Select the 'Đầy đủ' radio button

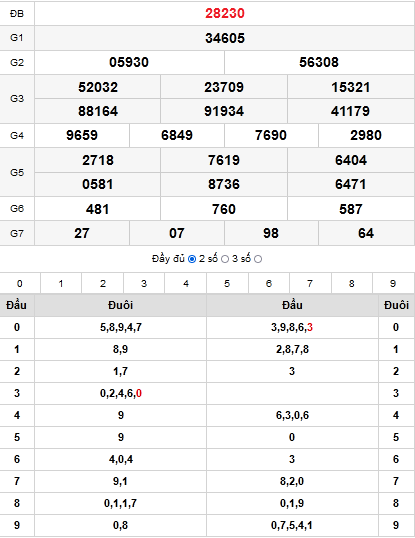point(192,259)
